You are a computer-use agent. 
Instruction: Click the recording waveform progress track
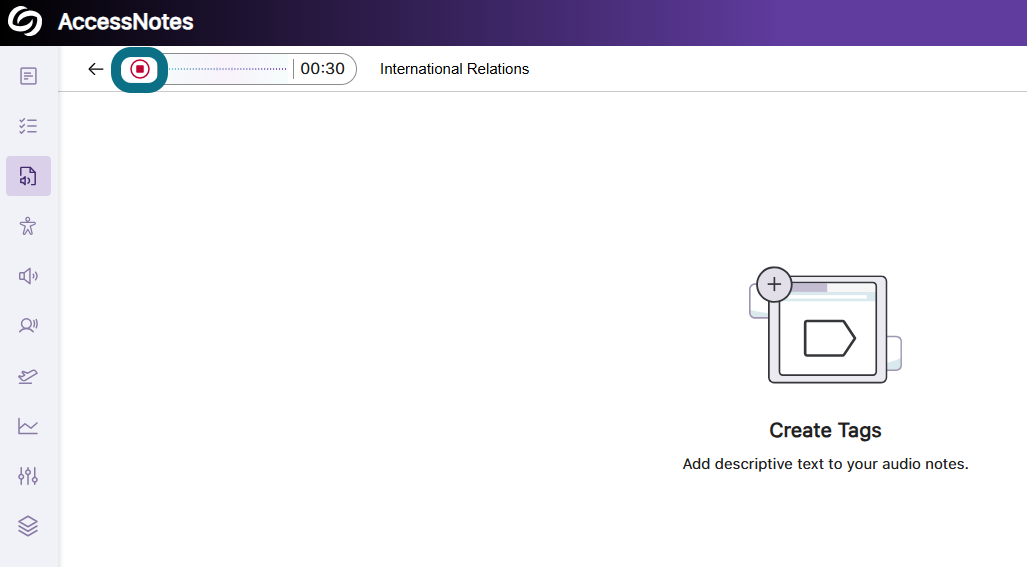tap(227, 69)
